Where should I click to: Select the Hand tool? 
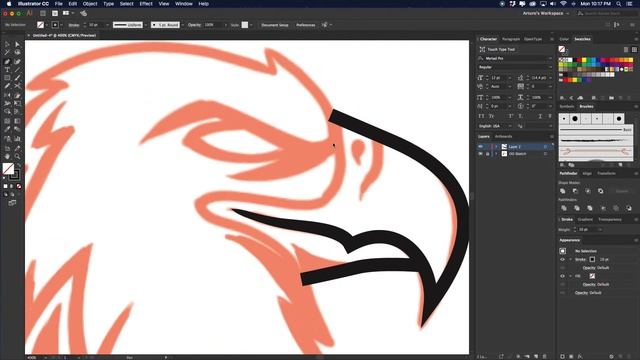[7, 156]
